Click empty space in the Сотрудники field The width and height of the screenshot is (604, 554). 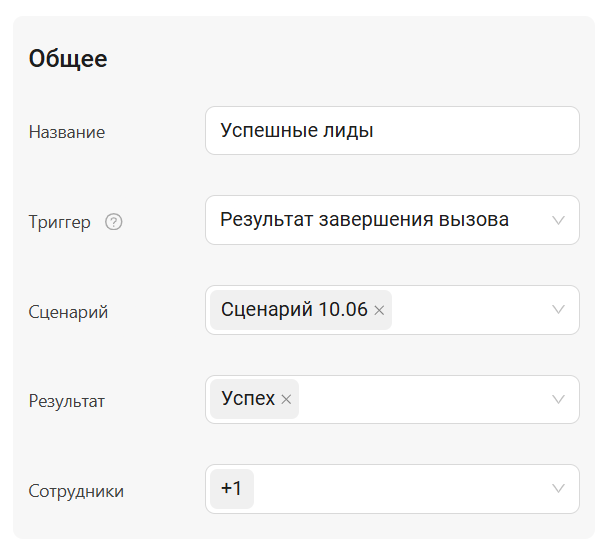[x=400, y=489]
